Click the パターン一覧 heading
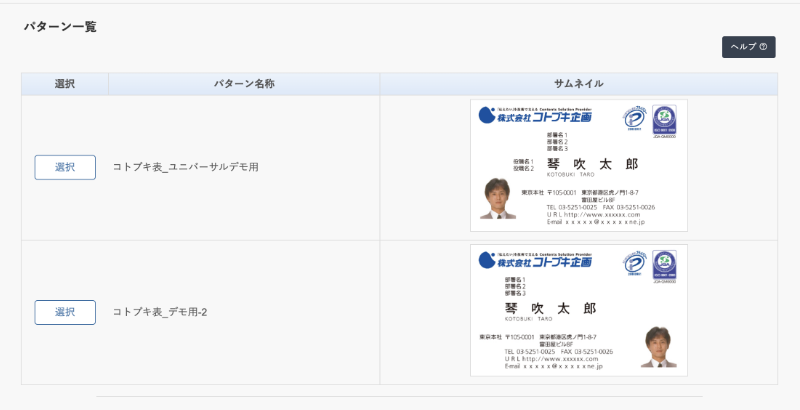 (60, 27)
